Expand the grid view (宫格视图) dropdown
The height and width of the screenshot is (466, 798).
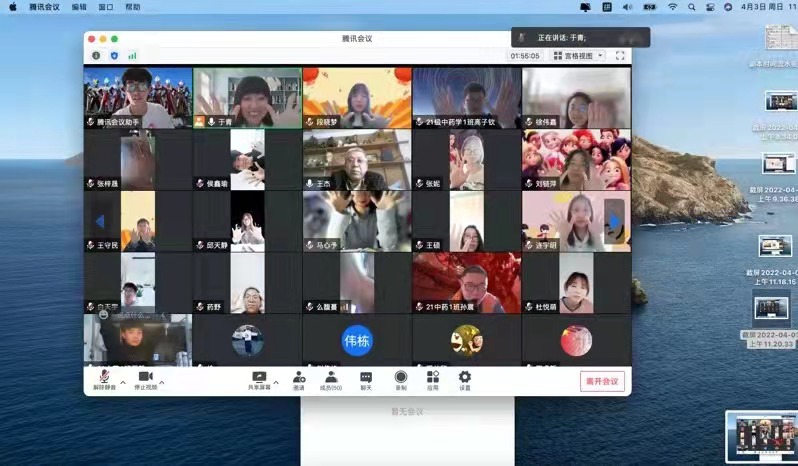[x=578, y=56]
